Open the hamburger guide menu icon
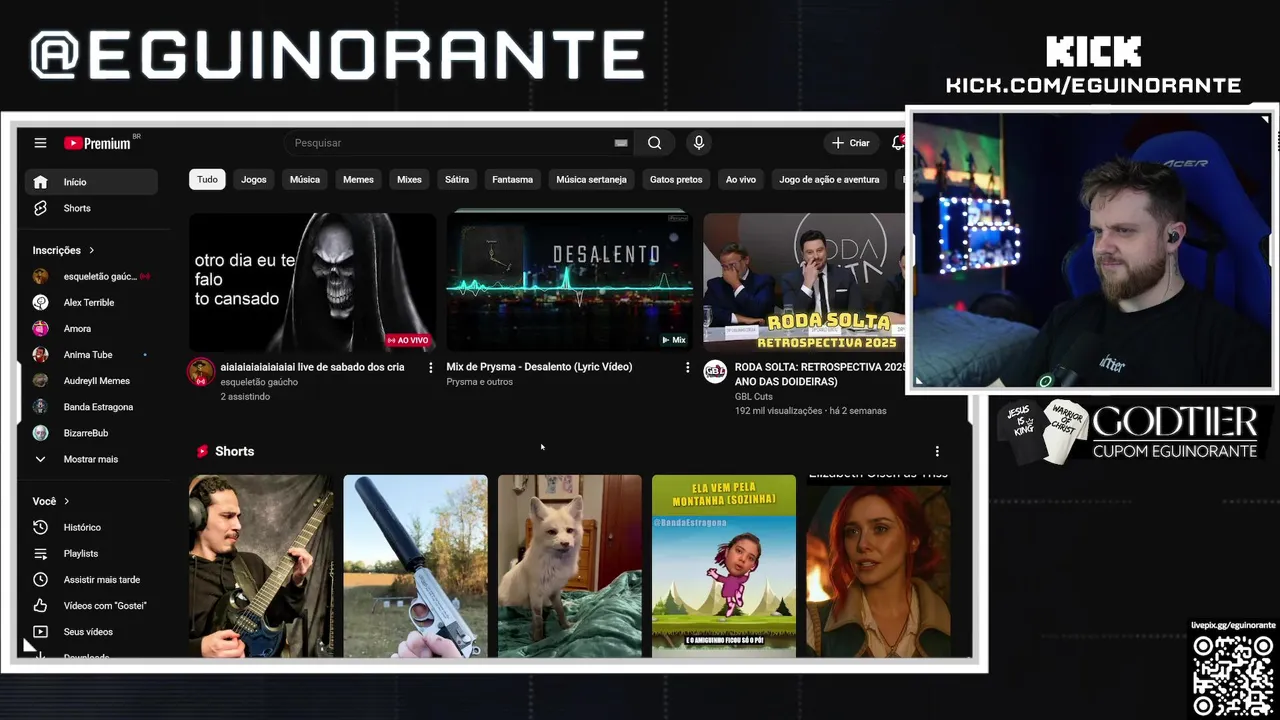Screen dimensions: 1280x720 click(x=40, y=143)
